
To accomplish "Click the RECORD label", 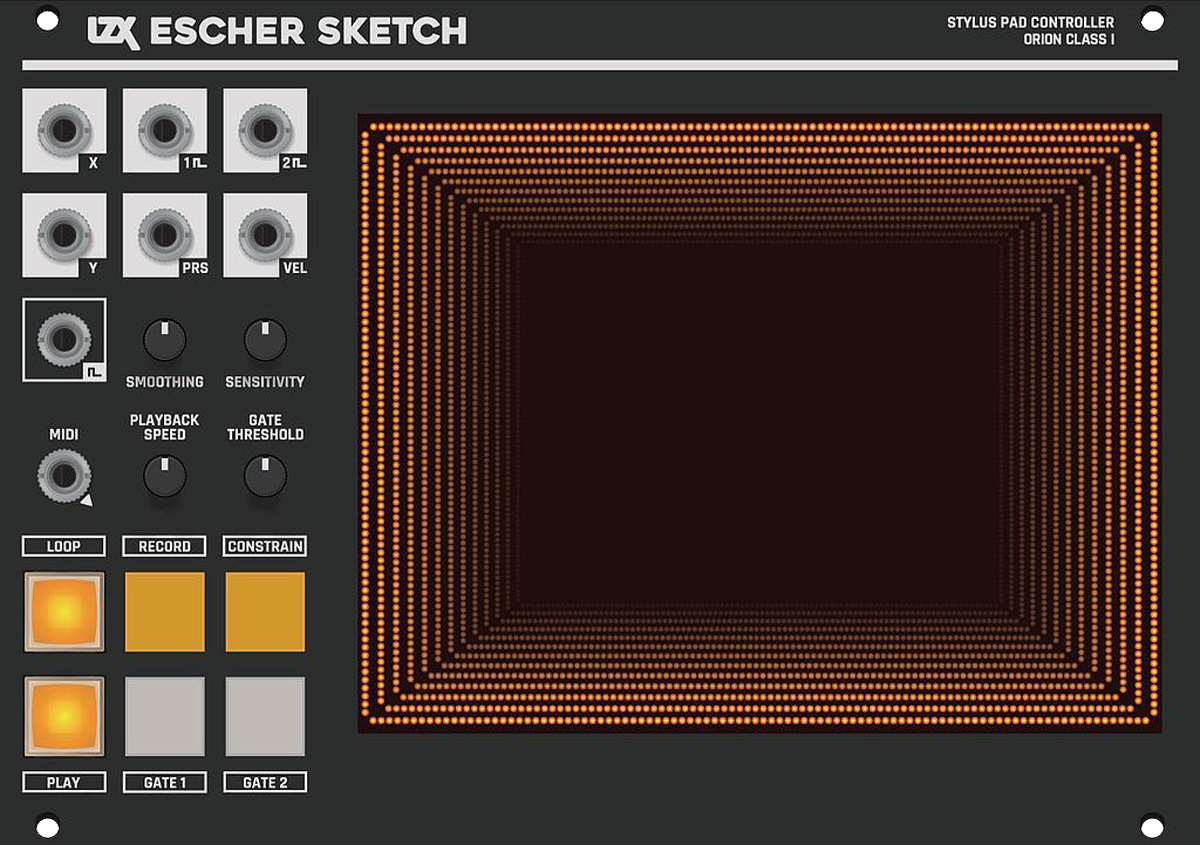I will click(165, 547).
